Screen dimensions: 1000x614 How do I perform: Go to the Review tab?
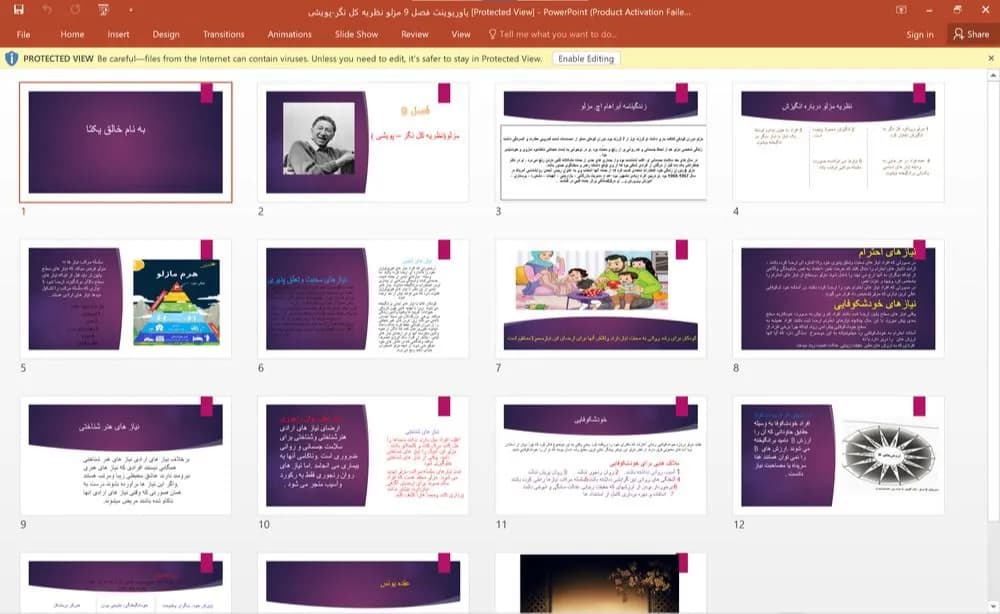pos(415,34)
